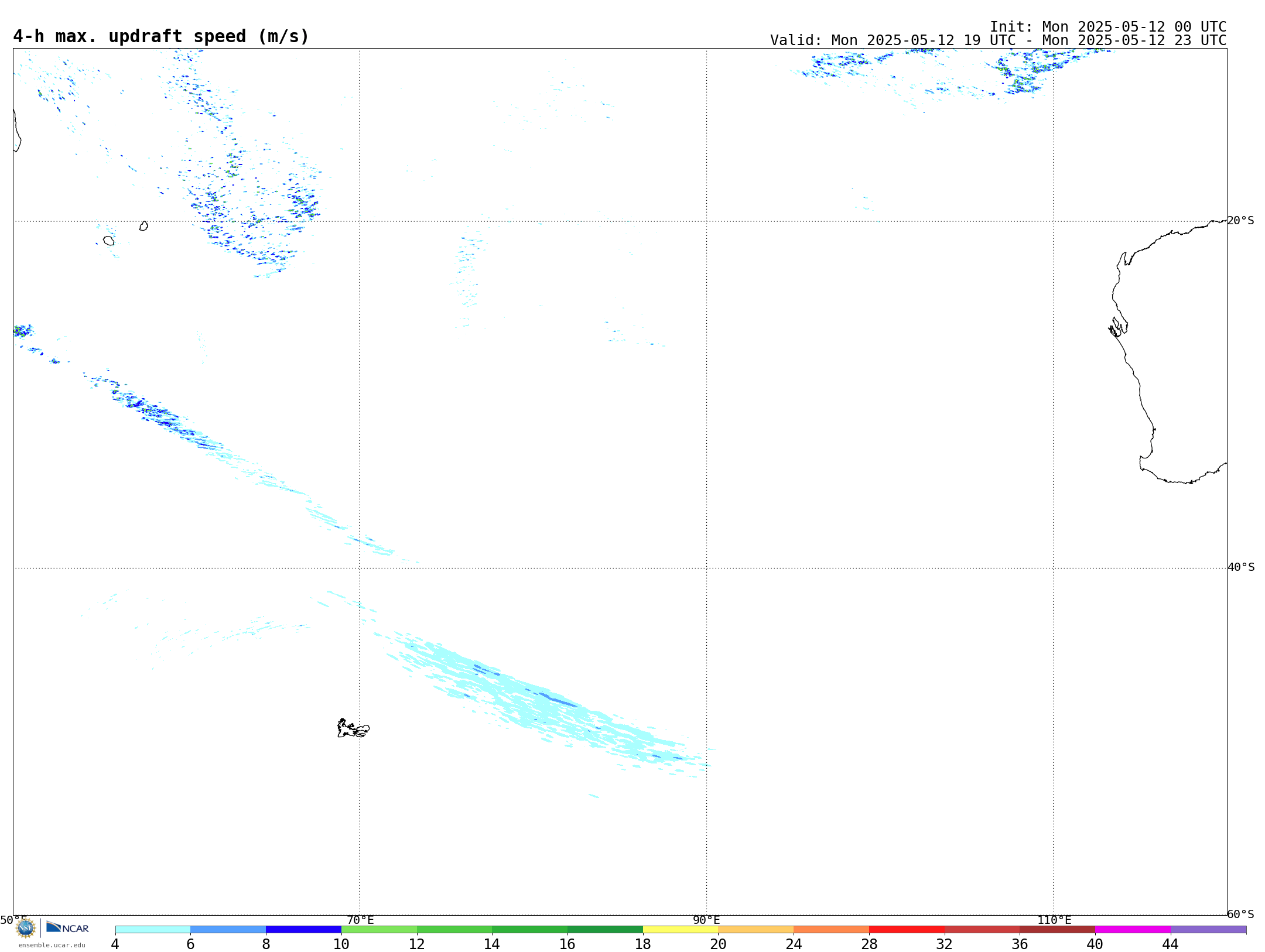
Task: Click the 70°E longitude label
Action: click(x=360, y=920)
